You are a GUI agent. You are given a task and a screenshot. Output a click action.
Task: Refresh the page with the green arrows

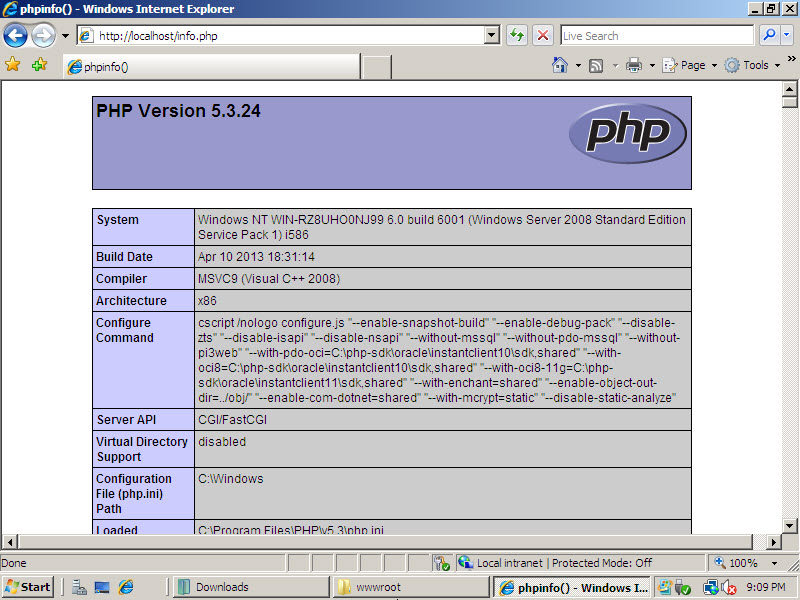[517, 35]
